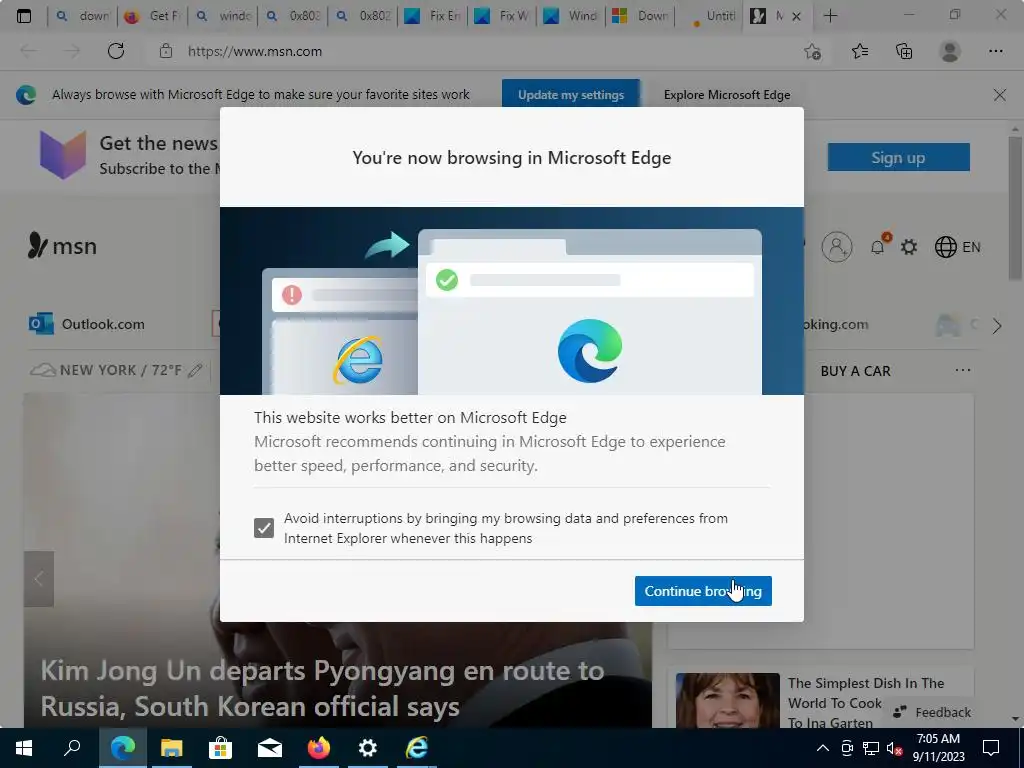Go to previous news slide
This screenshot has height=768, width=1024.
[x=39, y=579]
